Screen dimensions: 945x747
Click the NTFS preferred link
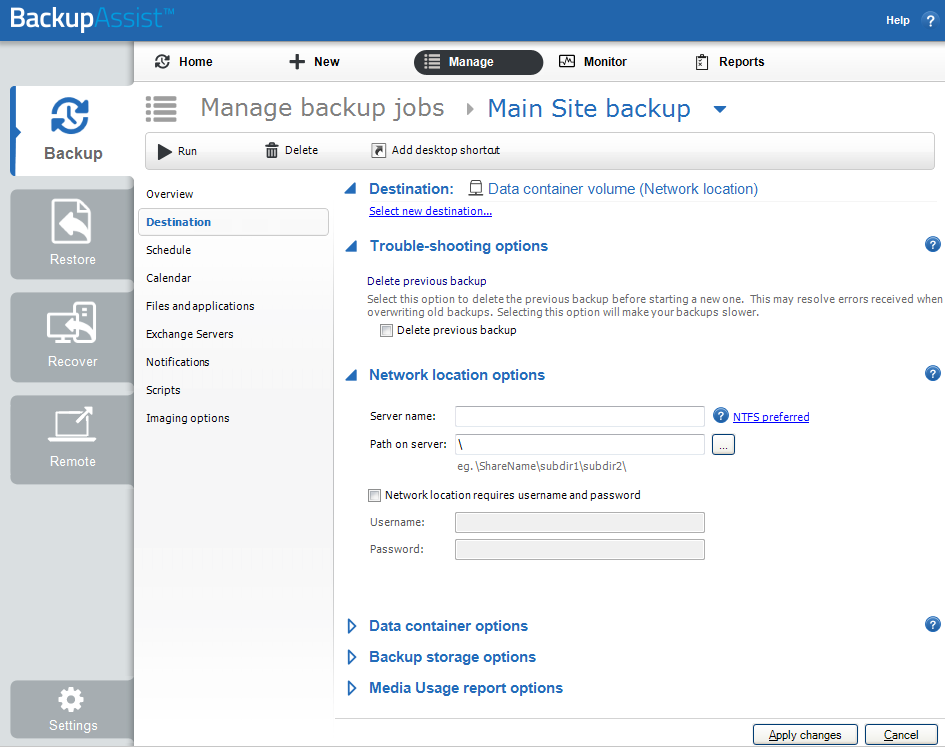point(771,417)
